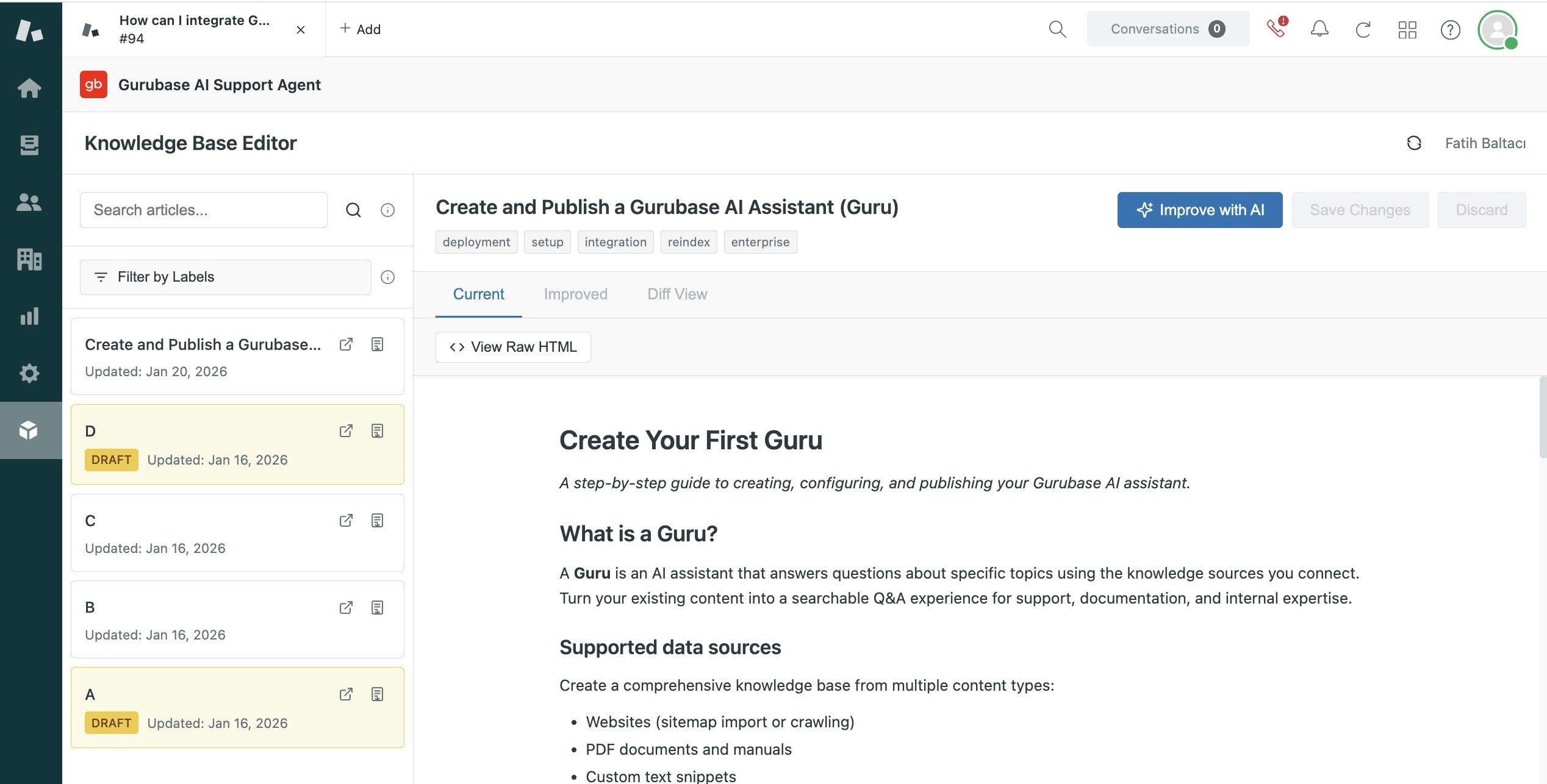
Task: View Reports via the bar chart icon
Action: click(30, 316)
